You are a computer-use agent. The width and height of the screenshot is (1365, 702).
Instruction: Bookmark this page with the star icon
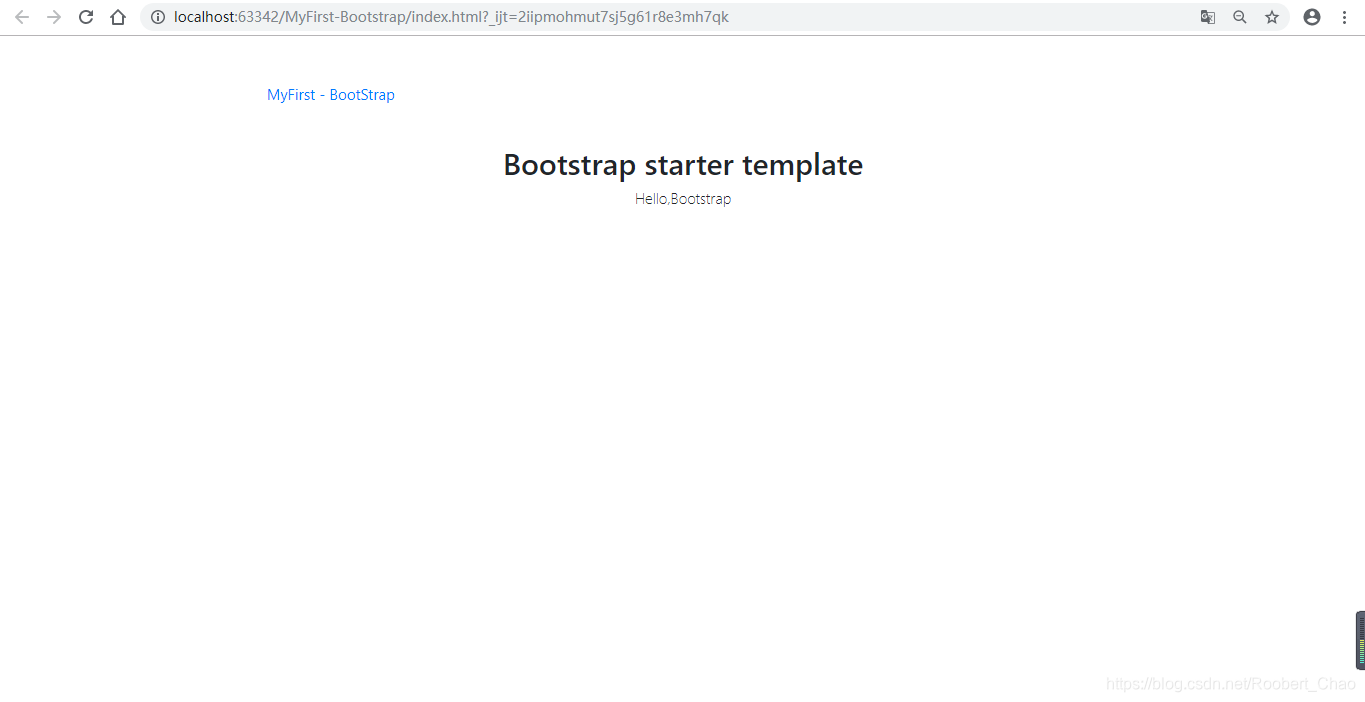tap(1272, 17)
